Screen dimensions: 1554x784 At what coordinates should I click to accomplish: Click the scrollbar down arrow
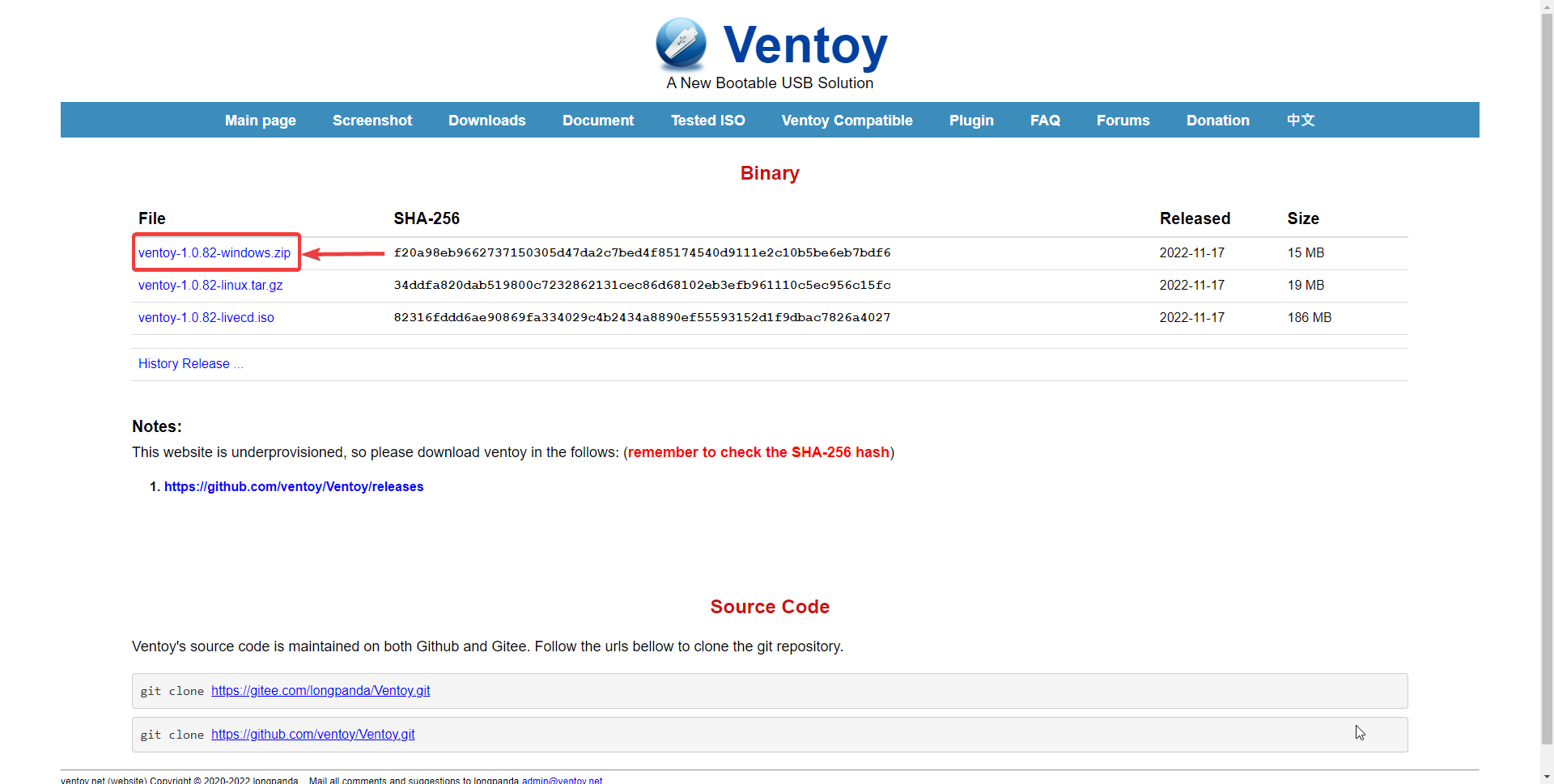[1547, 777]
